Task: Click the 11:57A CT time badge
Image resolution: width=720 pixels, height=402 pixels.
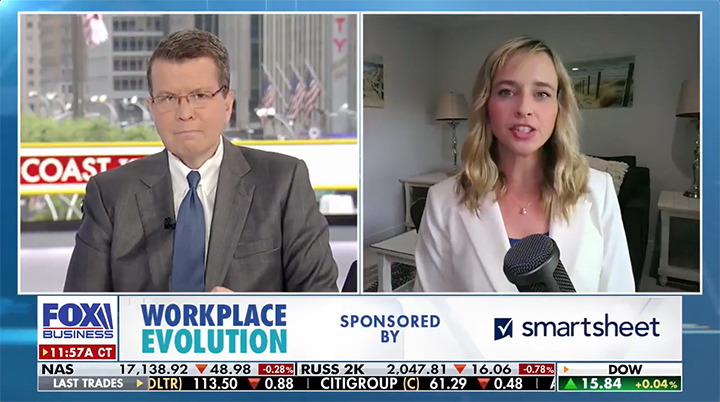Action: (77, 352)
